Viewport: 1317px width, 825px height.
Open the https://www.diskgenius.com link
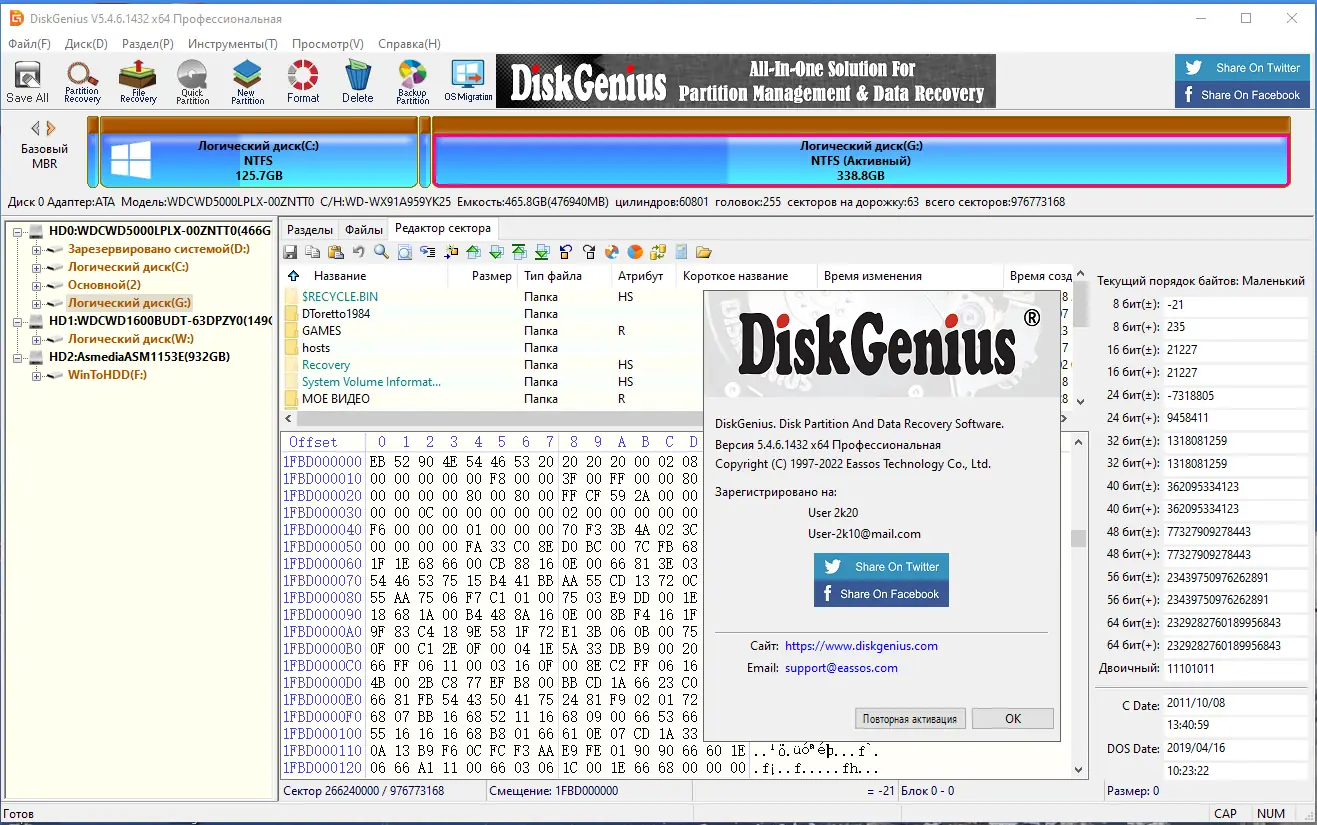(x=861, y=646)
